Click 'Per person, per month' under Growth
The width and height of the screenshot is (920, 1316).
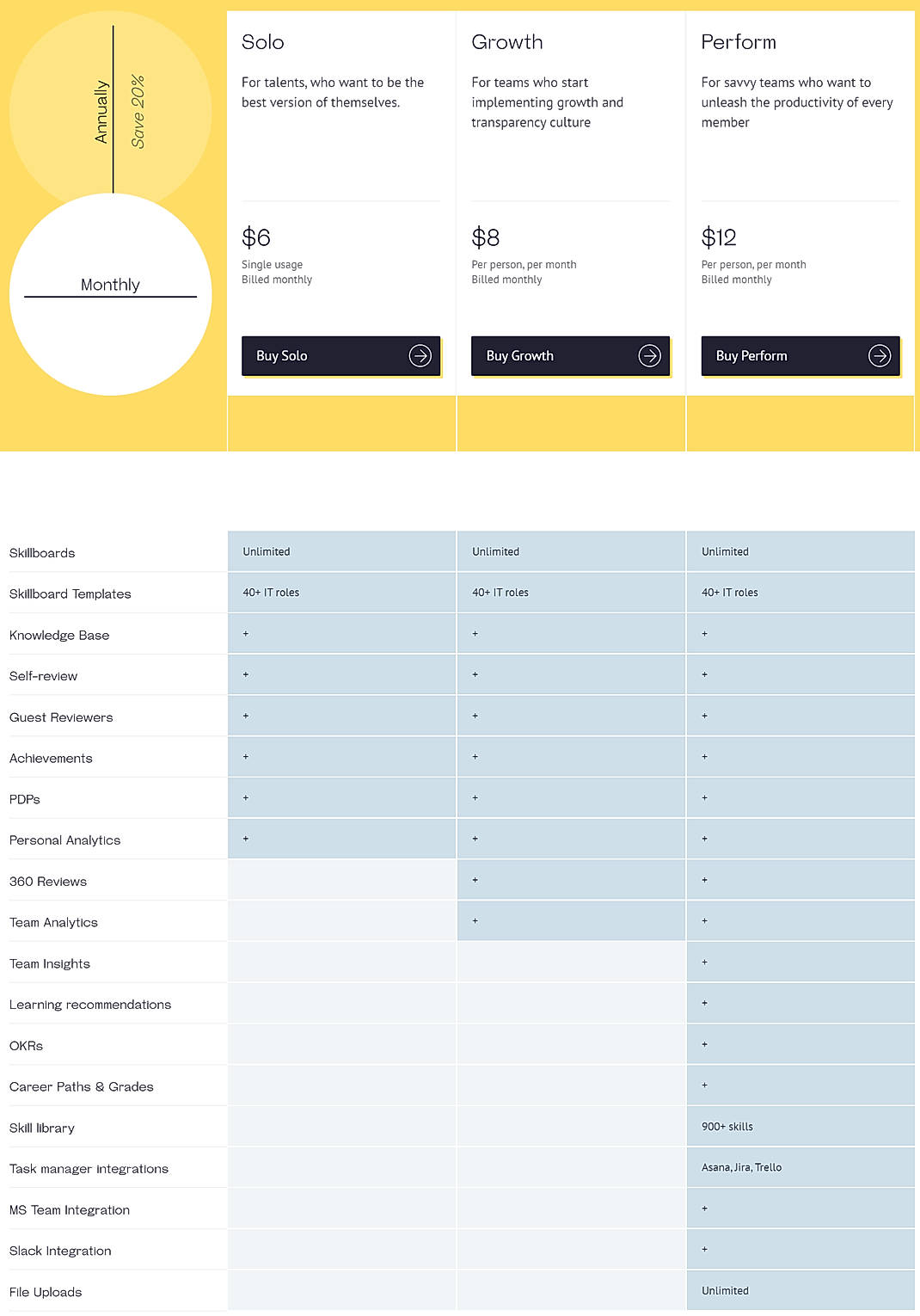tap(524, 265)
